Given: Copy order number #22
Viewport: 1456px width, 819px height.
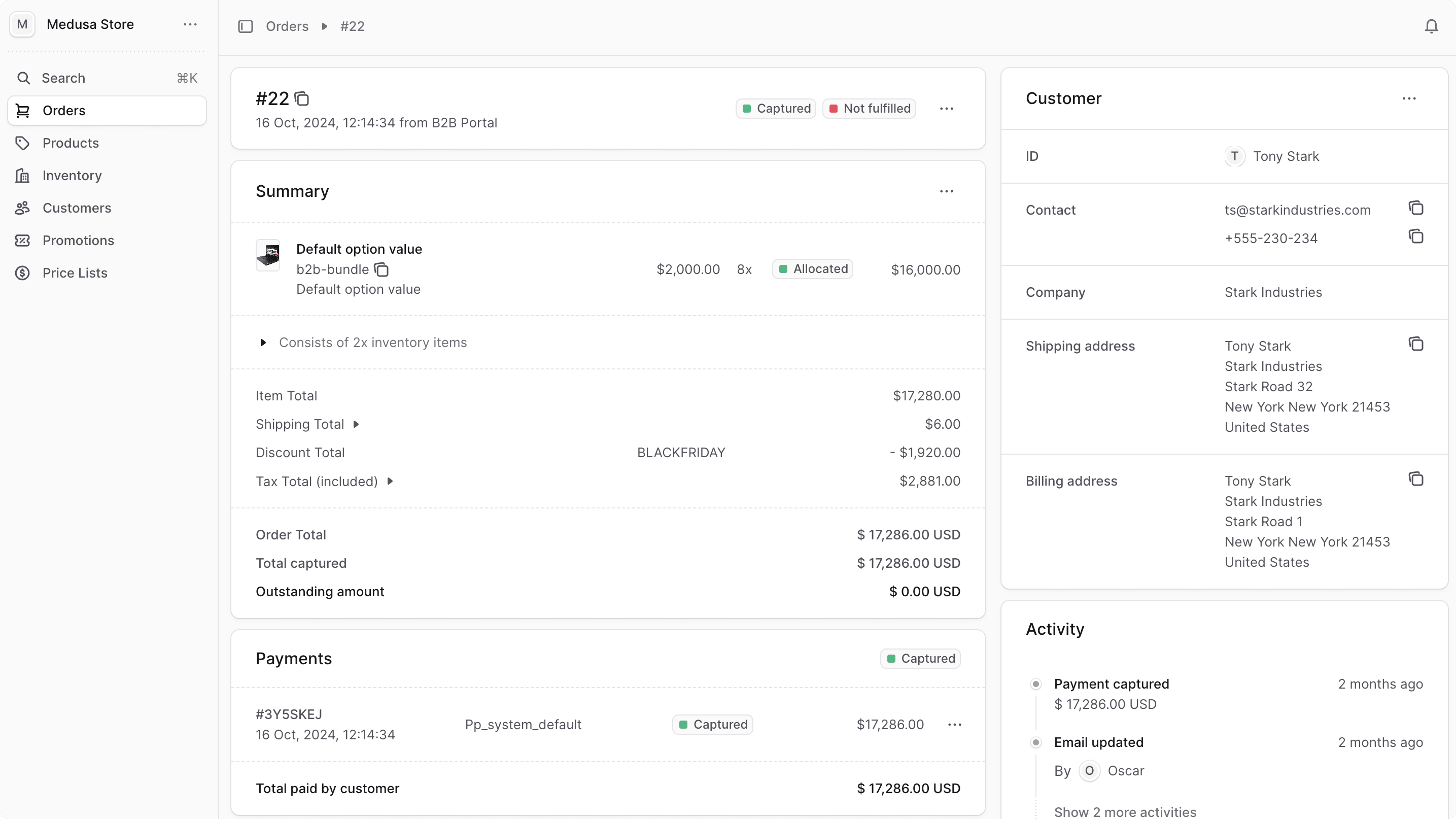Looking at the screenshot, I should point(302,99).
